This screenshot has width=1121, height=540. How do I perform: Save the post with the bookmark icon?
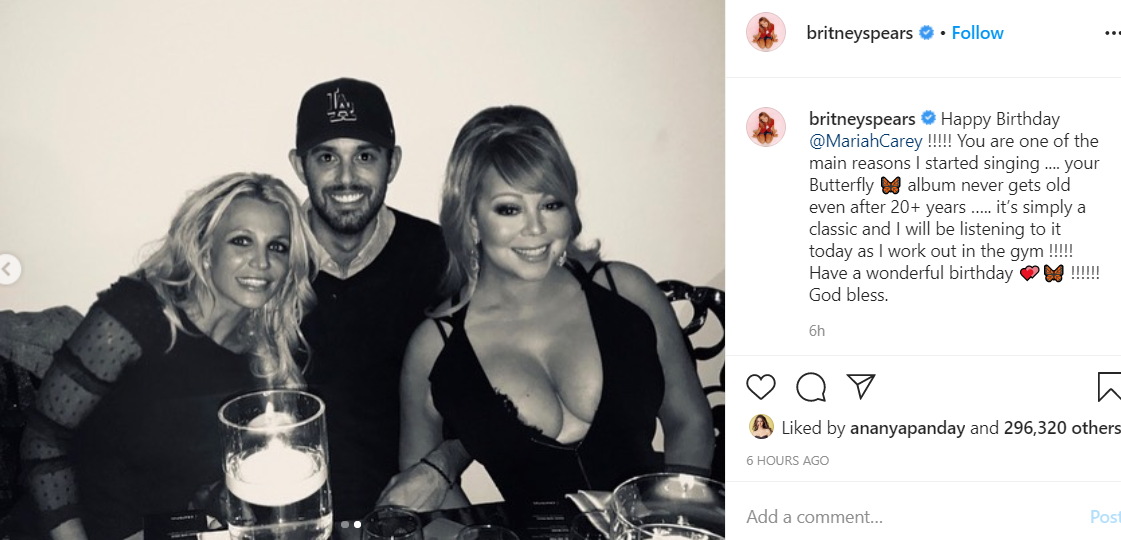point(1109,387)
